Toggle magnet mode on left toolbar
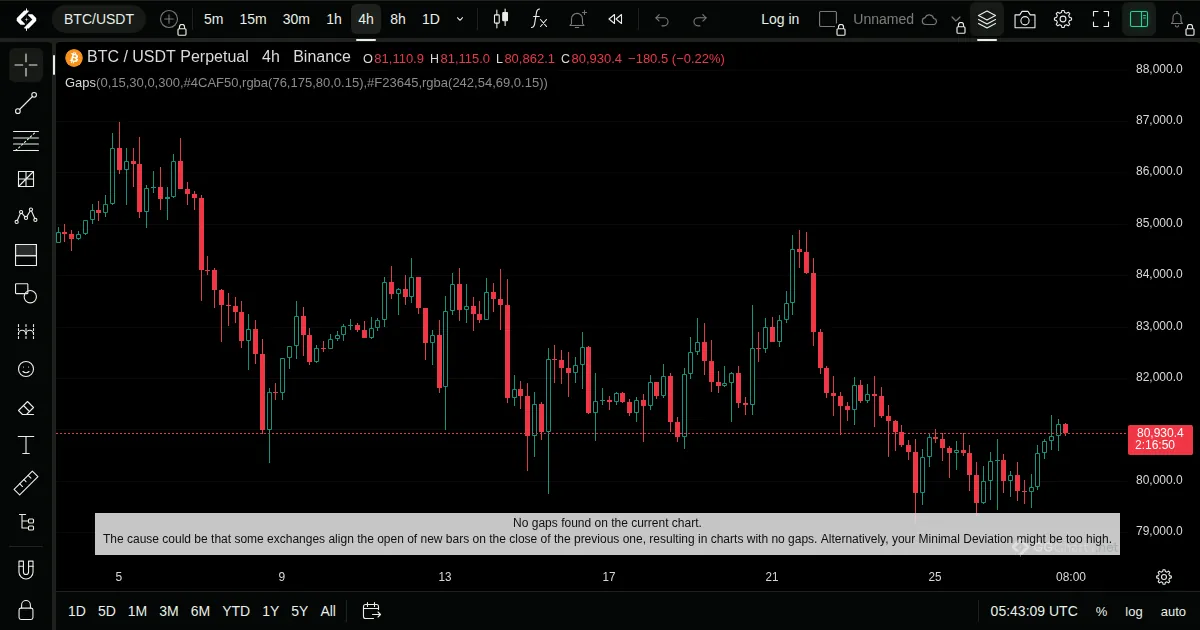This screenshot has width=1200, height=630. pos(26,570)
